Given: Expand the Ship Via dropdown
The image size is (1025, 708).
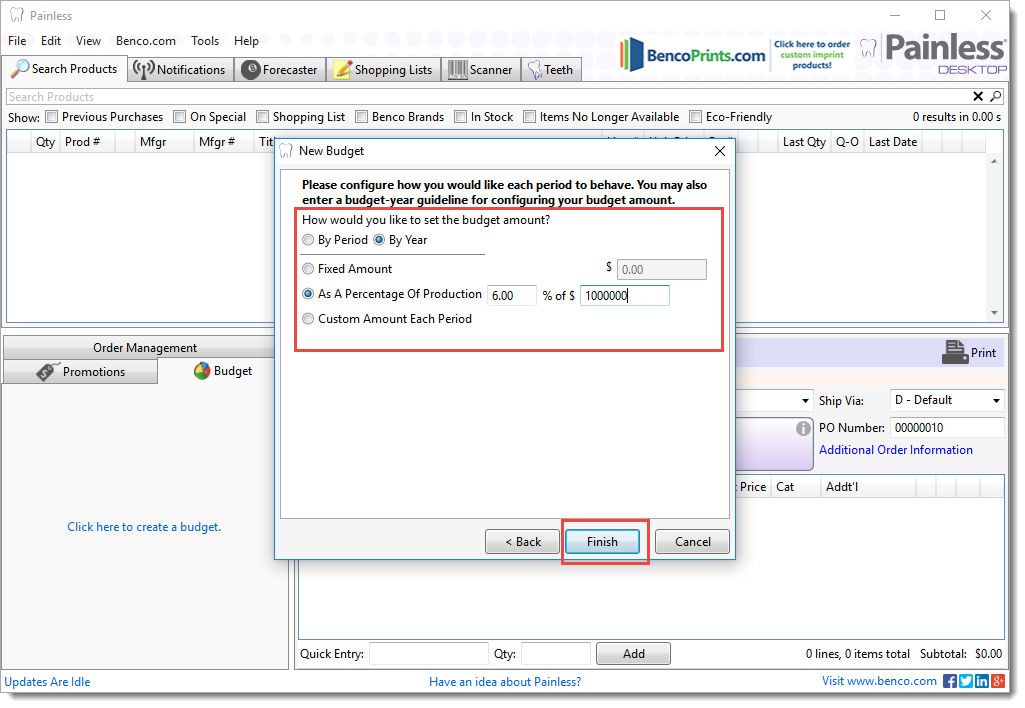Looking at the screenshot, I should pos(996,401).
